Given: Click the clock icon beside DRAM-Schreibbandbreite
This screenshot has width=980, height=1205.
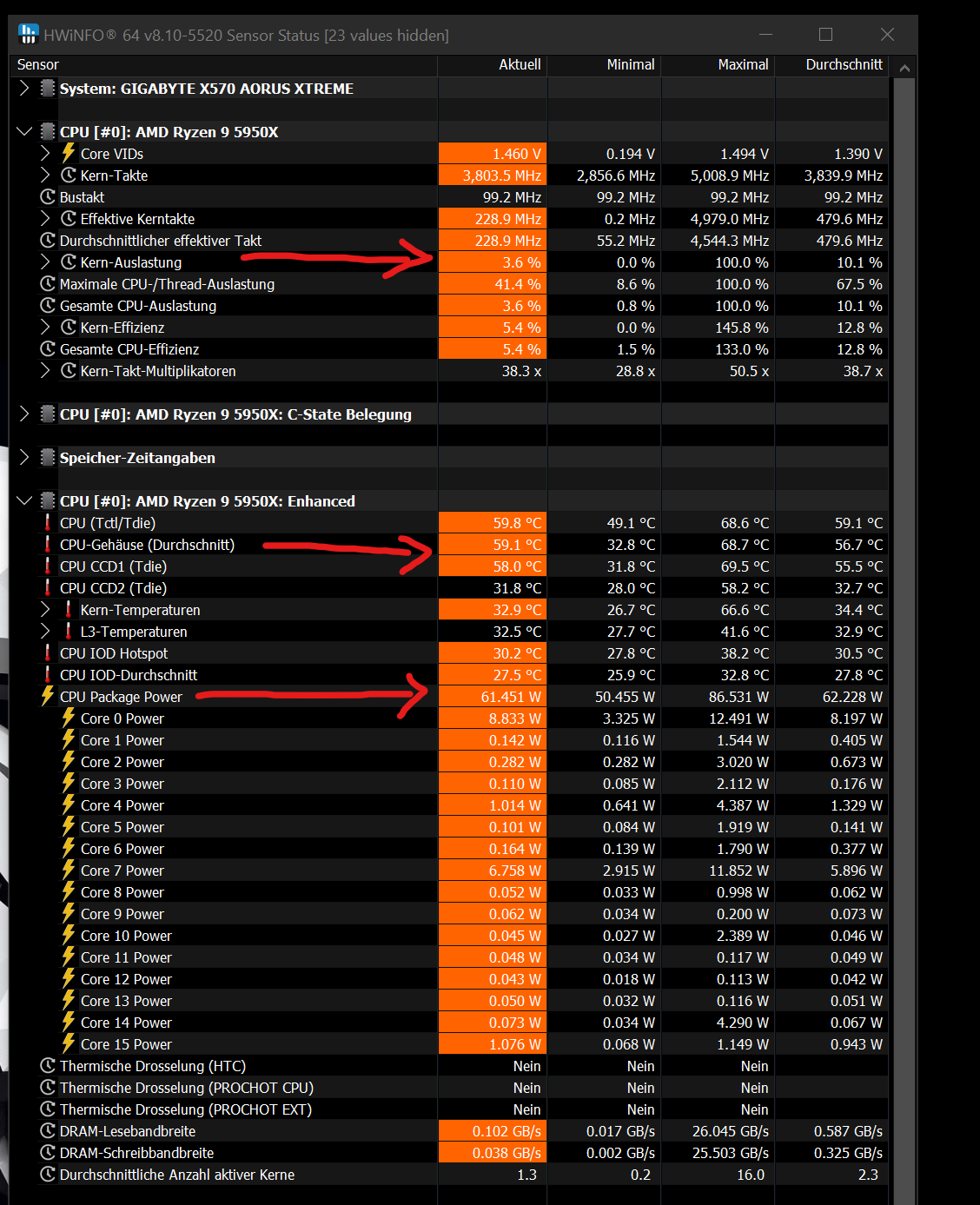Looking at the screenshot, I should 48,1153.
